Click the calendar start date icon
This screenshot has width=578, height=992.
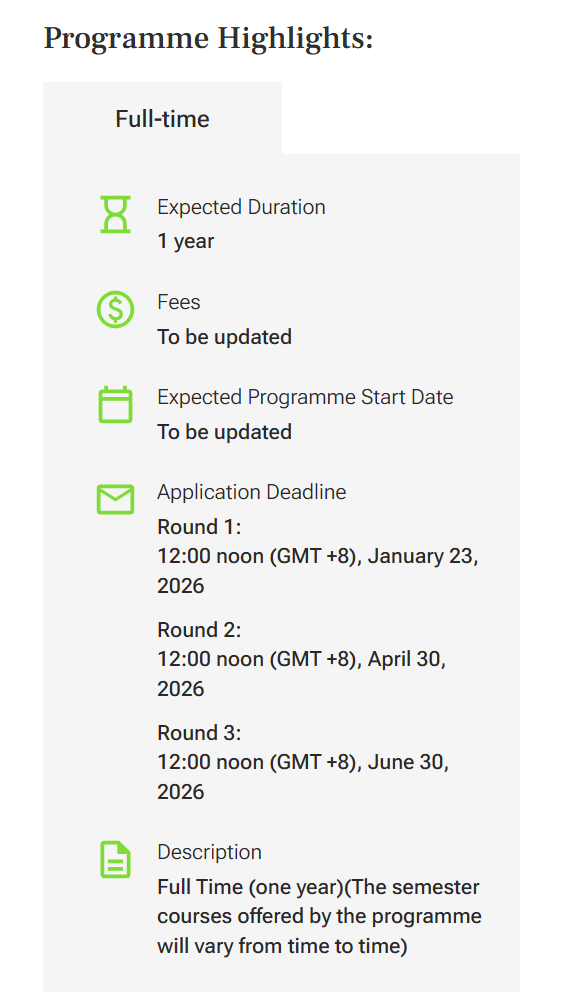116,404
